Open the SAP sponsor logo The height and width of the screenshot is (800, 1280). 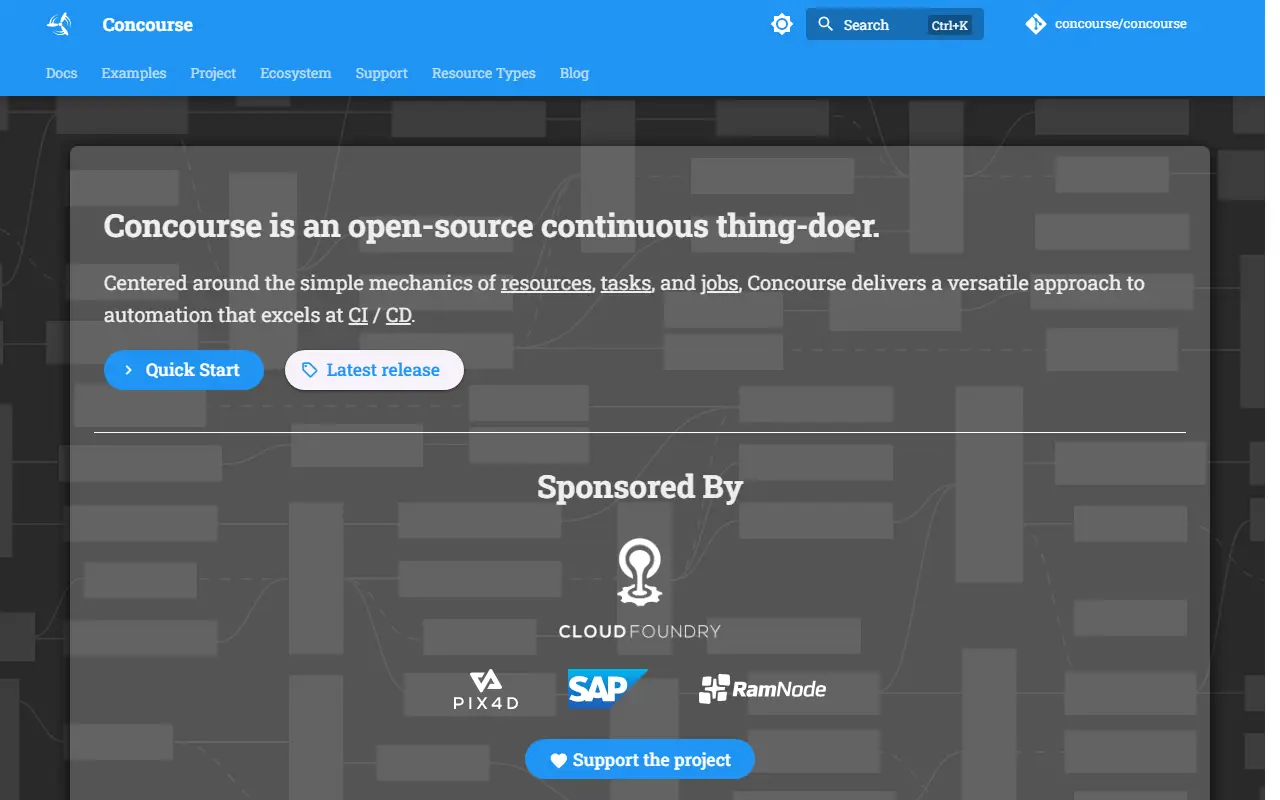(x=607, y=689)
